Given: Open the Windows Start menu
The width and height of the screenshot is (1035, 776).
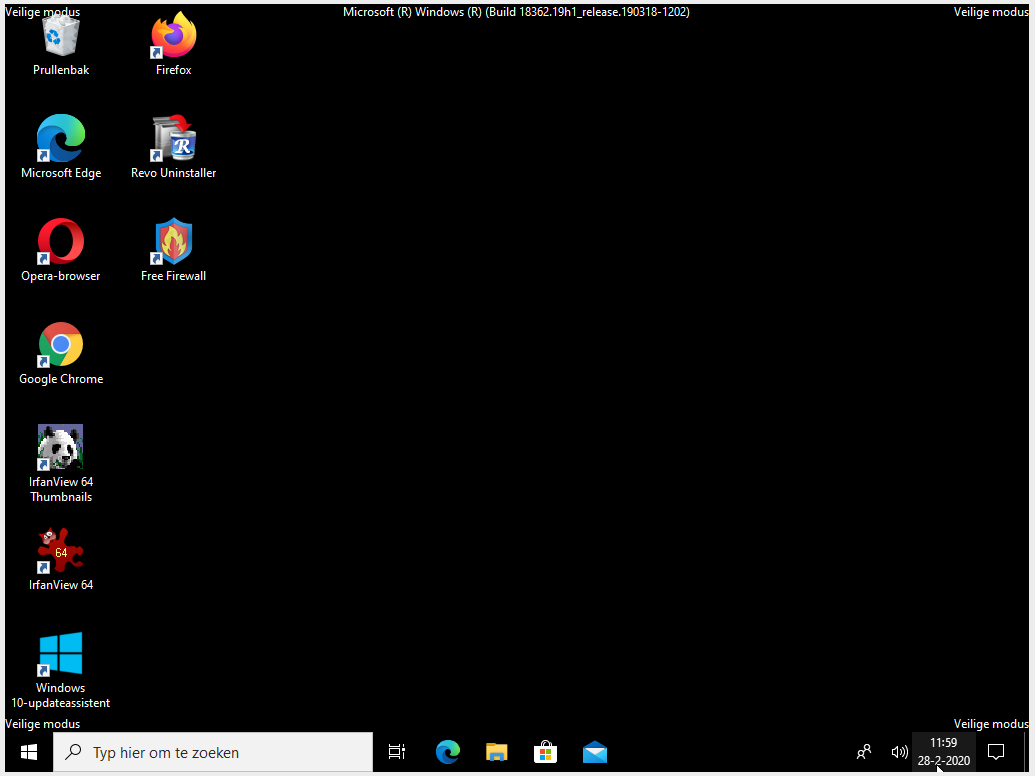Looking at the screenshot, I should point(29,752).
